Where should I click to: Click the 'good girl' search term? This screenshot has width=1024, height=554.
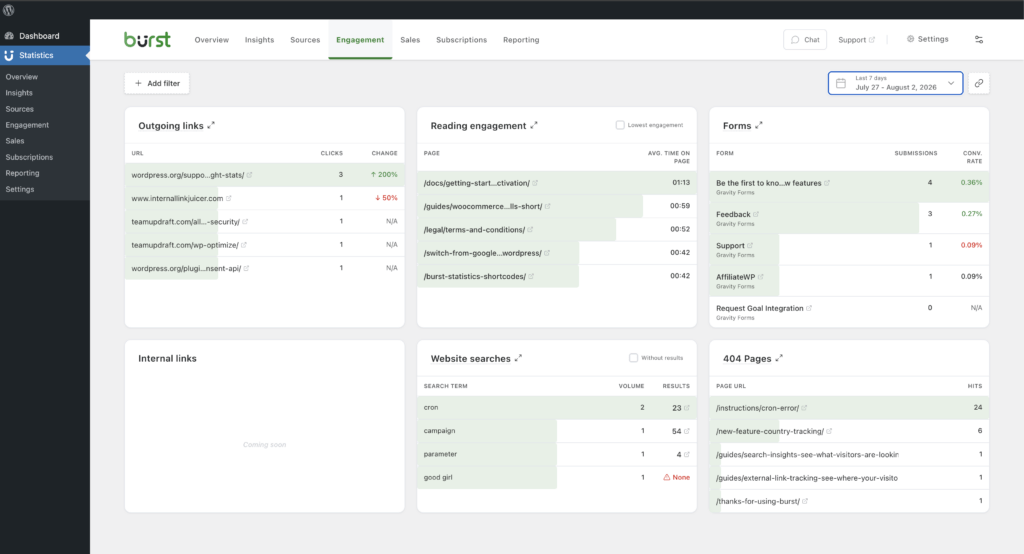(x=438, y=478)
